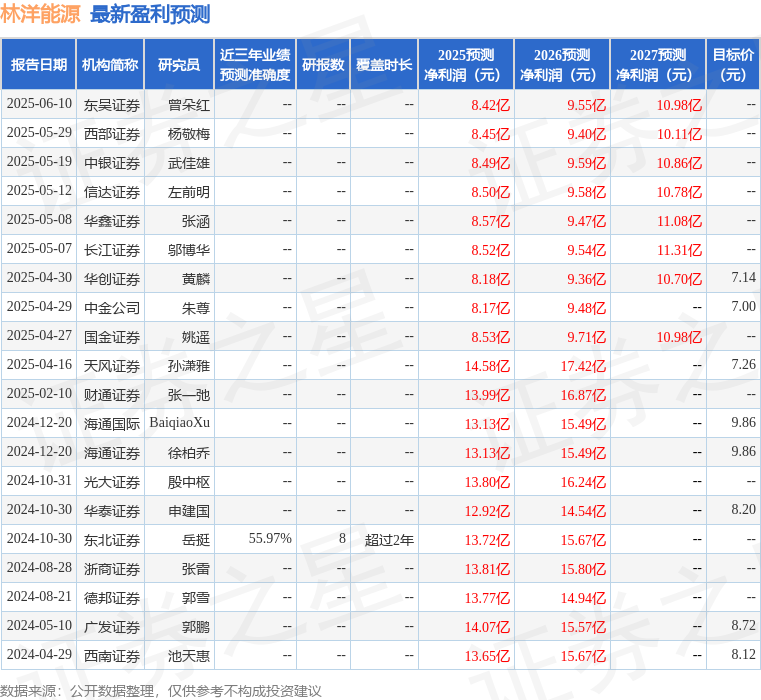This screenshot has height=700, width=761.
Task: Click the 研究员 column header
Action: coord(179,65)
